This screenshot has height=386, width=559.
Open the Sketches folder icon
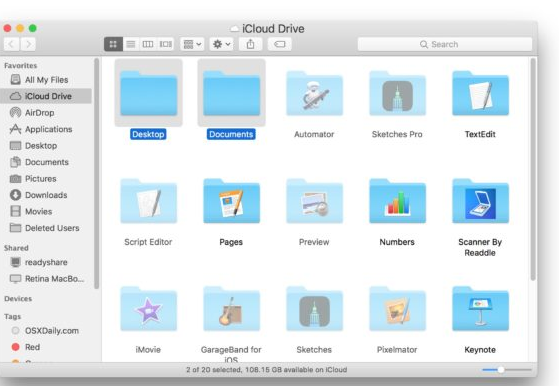coord(314,309)
